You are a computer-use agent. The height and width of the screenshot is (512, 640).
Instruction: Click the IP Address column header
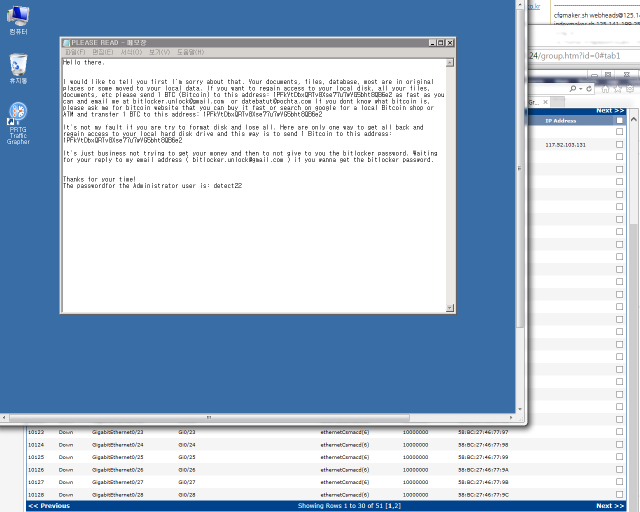click(x=561, y=121)
